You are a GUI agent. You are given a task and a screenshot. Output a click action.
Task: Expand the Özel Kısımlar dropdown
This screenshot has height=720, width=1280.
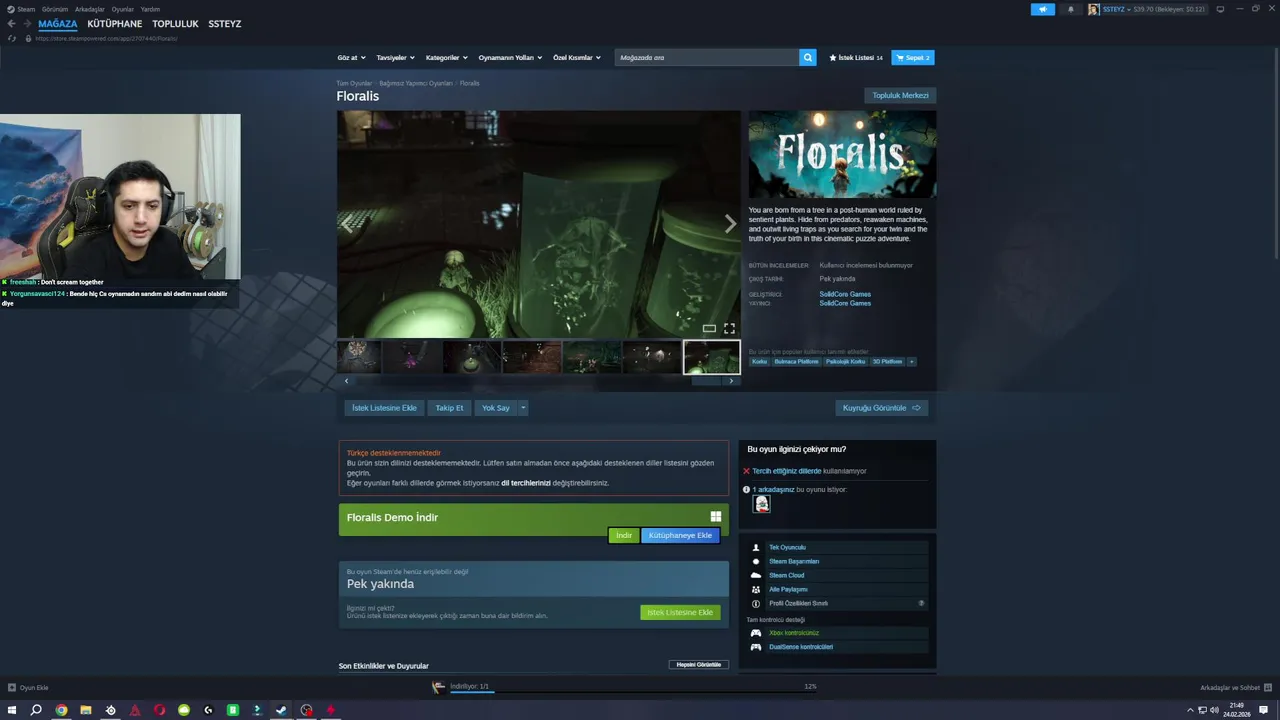[x=577, y=58]
